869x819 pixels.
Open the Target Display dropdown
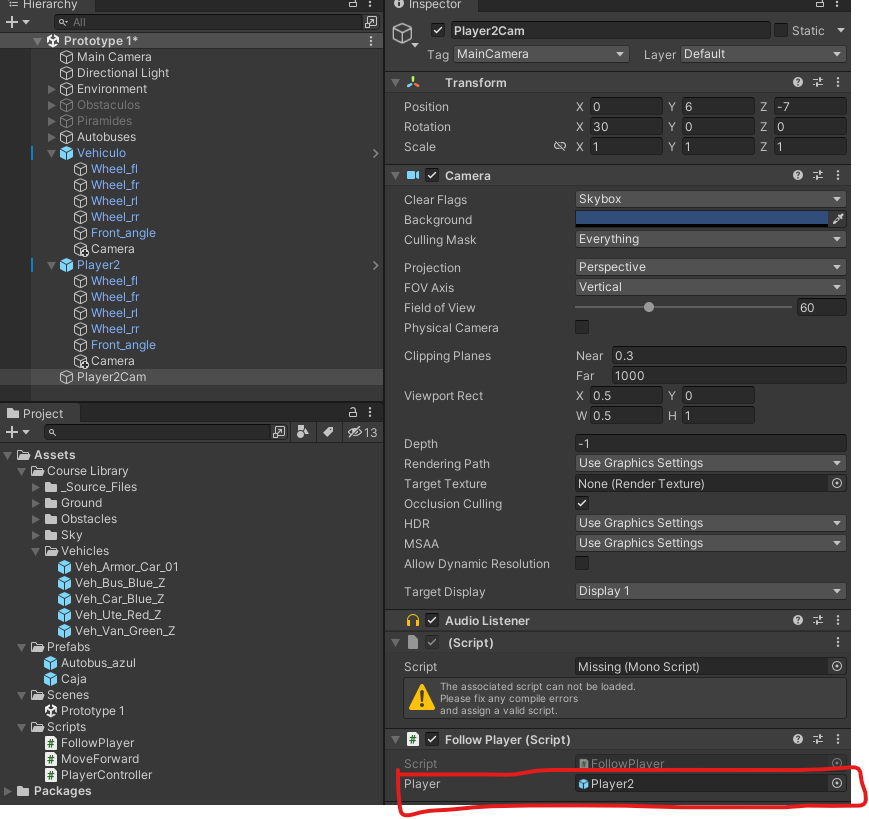(710, 591)
